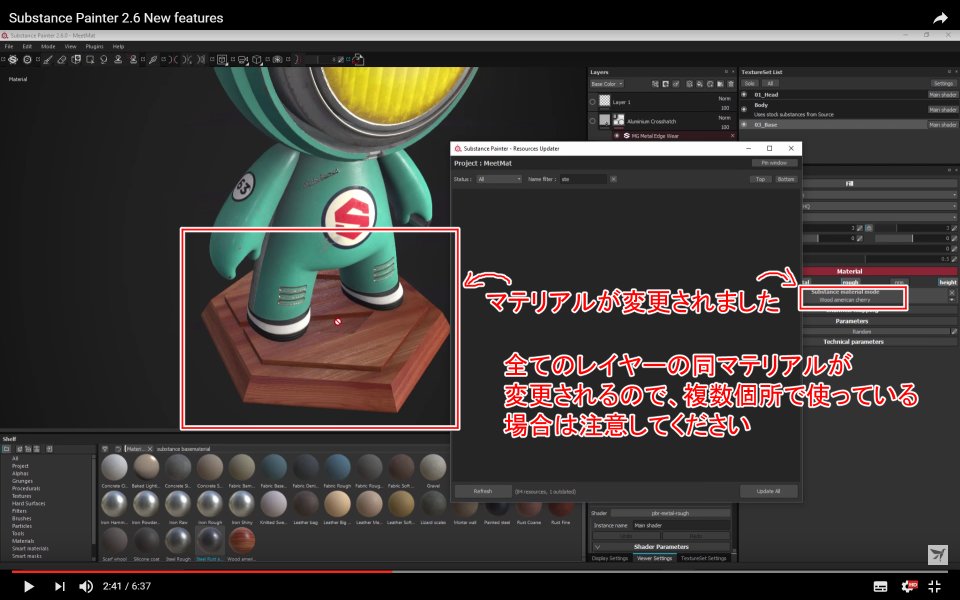960x600 pixels.
Task: Click the Update All button
Action: coord(768,491)
